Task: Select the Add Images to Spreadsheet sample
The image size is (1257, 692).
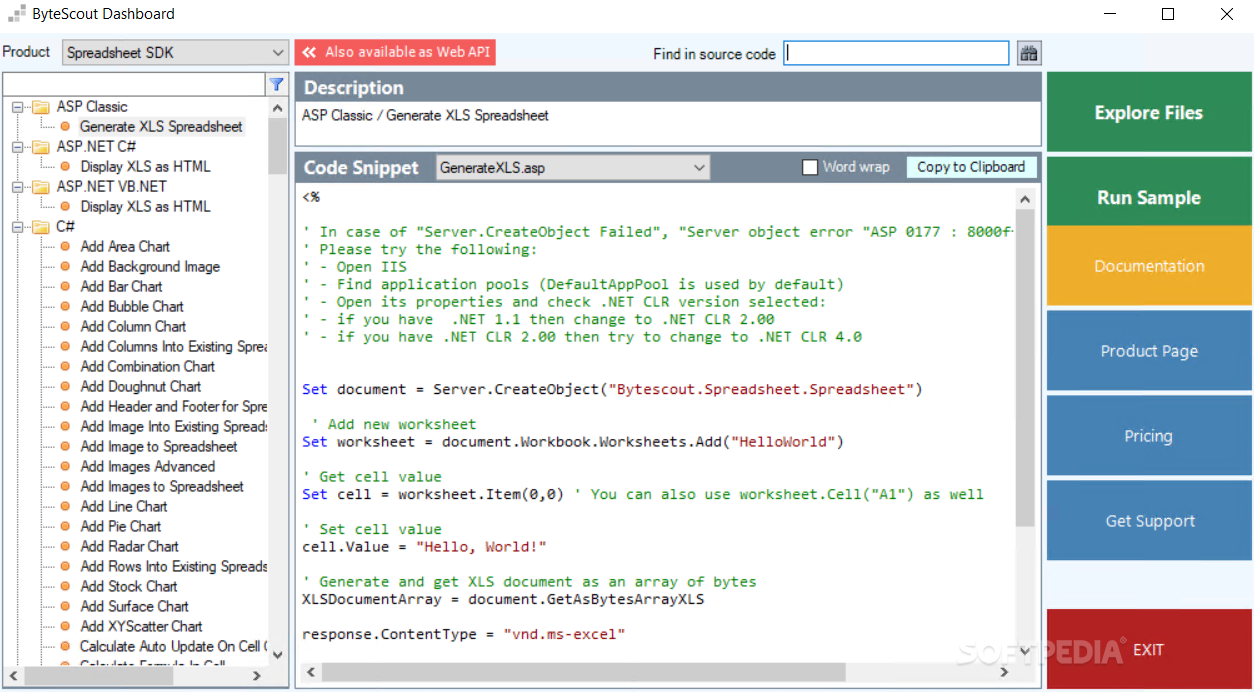Action: [162, 487]
